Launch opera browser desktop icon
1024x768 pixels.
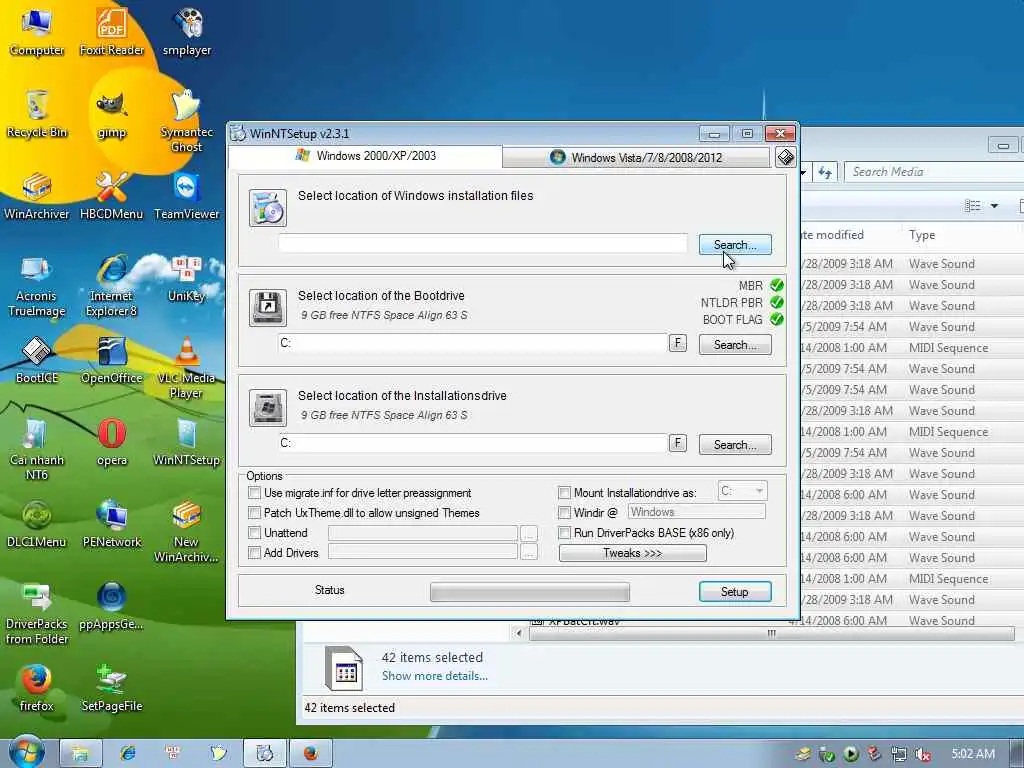(112, 442)
